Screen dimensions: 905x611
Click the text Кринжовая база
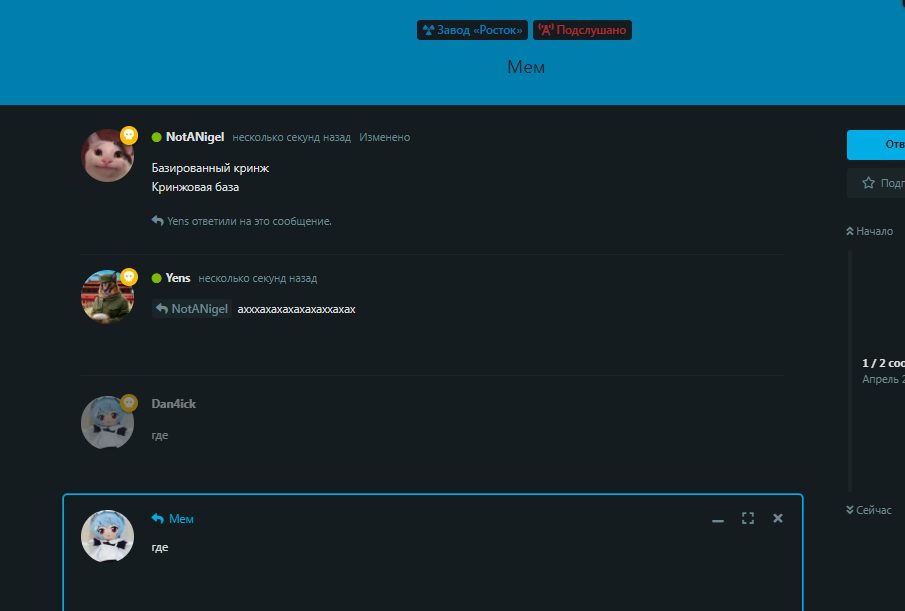pos(195,187)
